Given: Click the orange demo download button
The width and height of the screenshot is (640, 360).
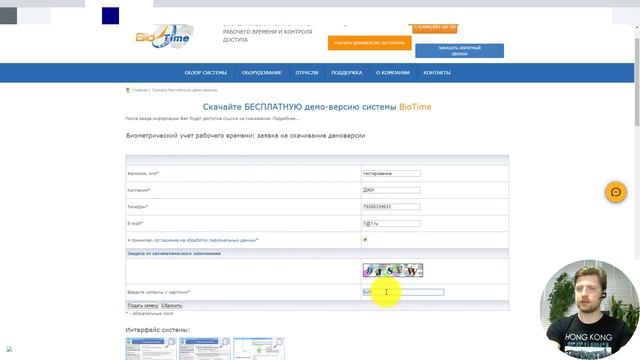Looking at the screenshot, I should pos(369,43).
